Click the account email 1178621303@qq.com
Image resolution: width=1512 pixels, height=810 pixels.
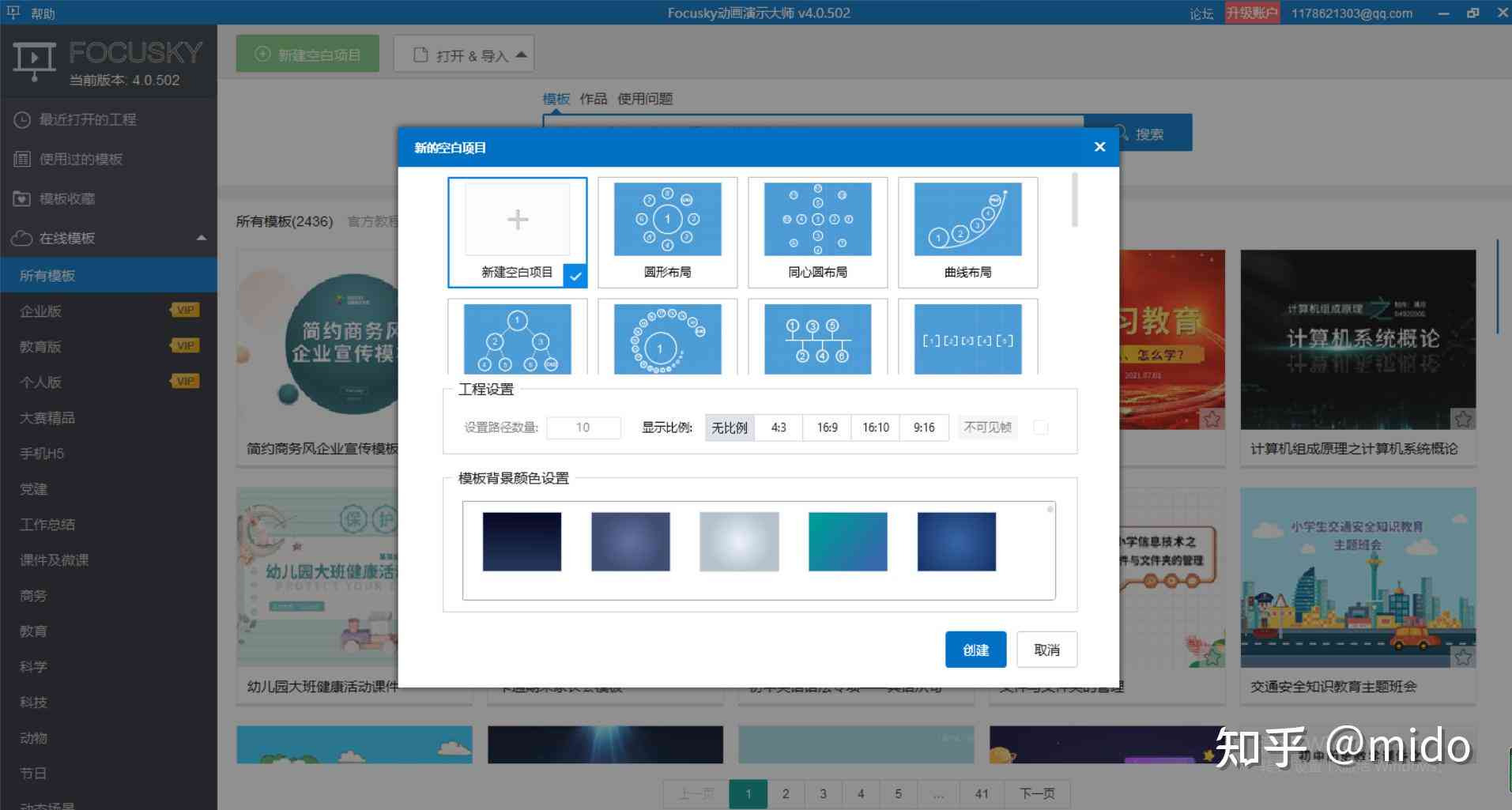click(1352, 13)
